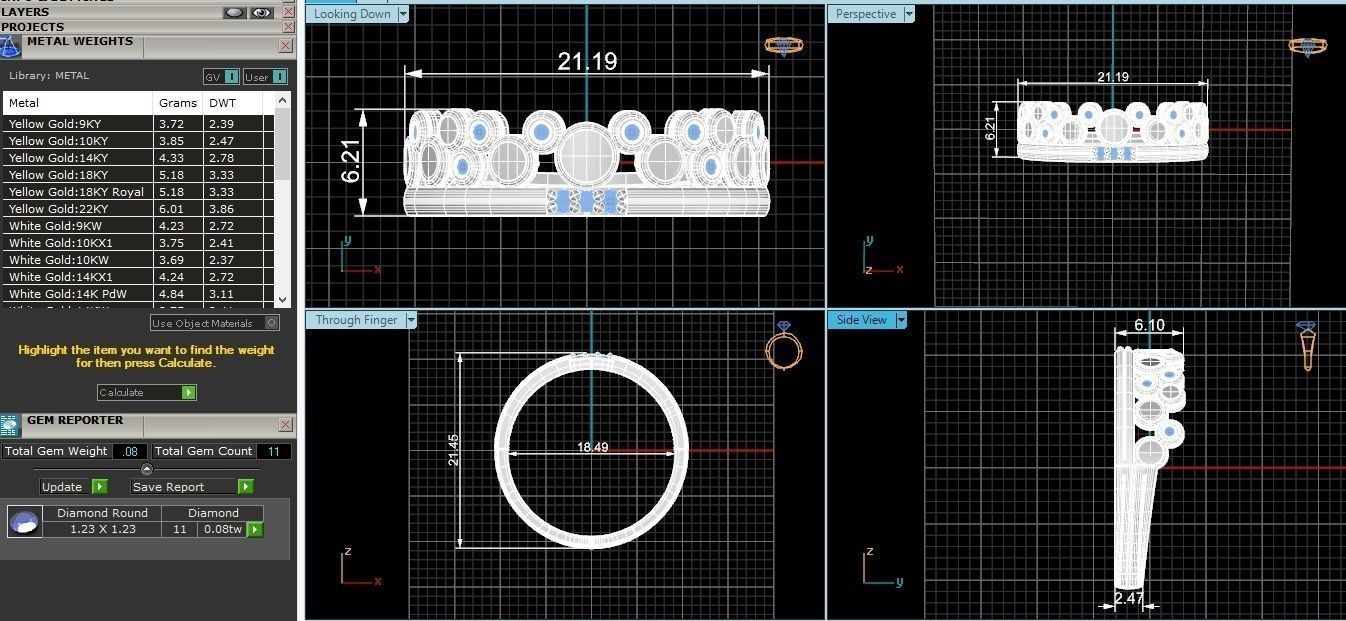Click the 6.10 dimension in Side View

pyautogui.click(x=1149, y=325)
